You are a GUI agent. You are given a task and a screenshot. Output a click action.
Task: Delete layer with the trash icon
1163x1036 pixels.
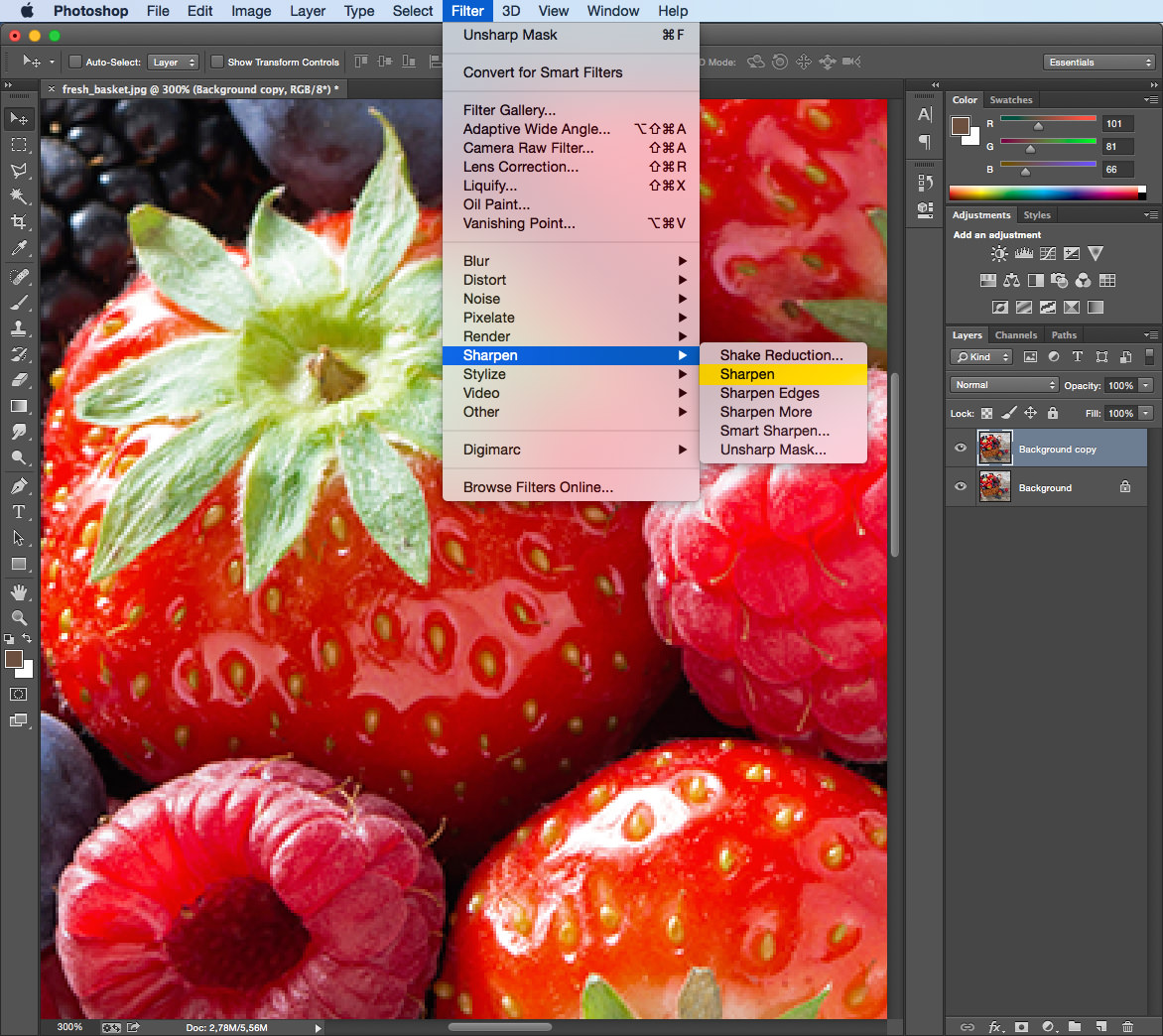(x=1127, y=1027)
